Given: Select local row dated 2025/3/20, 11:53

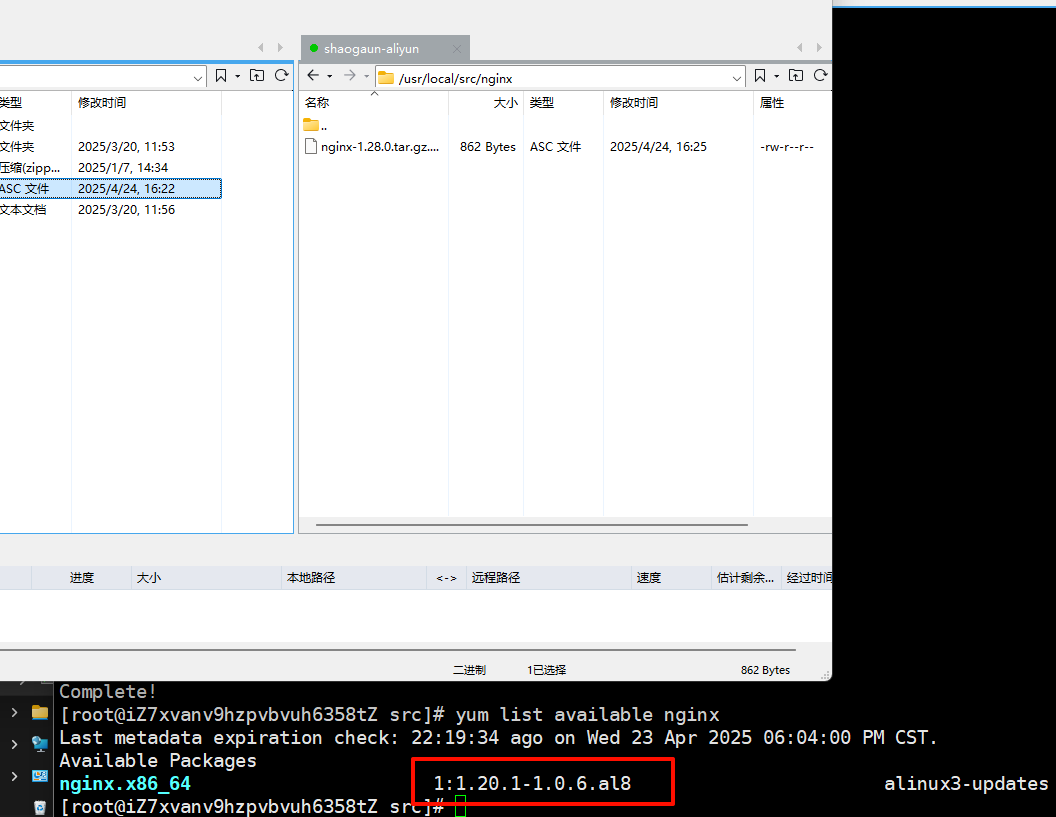Looking at the screenshot, I should point(110,147).
